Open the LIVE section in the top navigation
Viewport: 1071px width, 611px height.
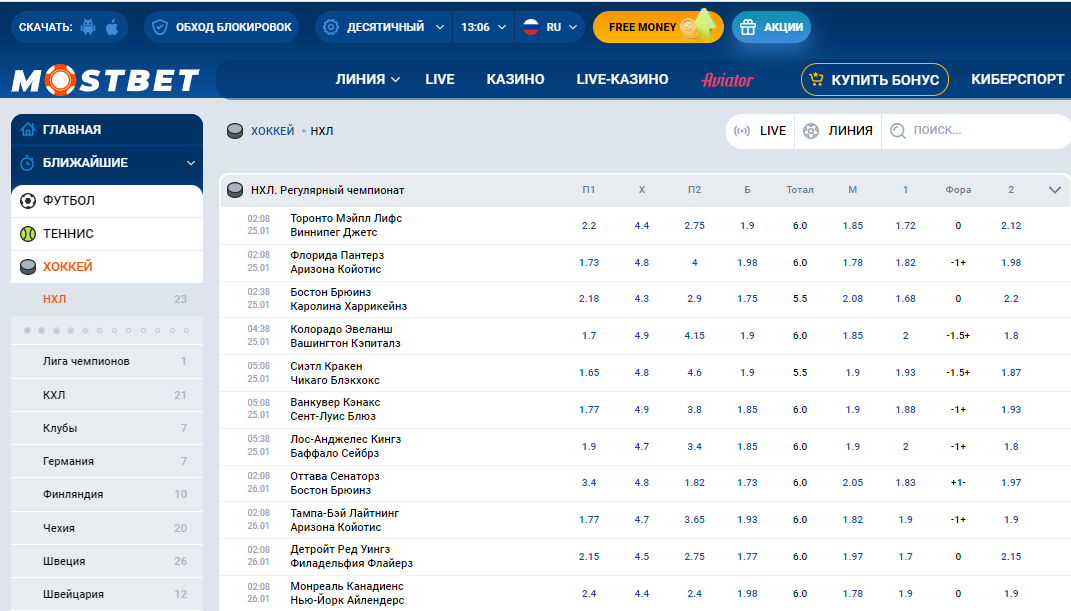point(440,79)
